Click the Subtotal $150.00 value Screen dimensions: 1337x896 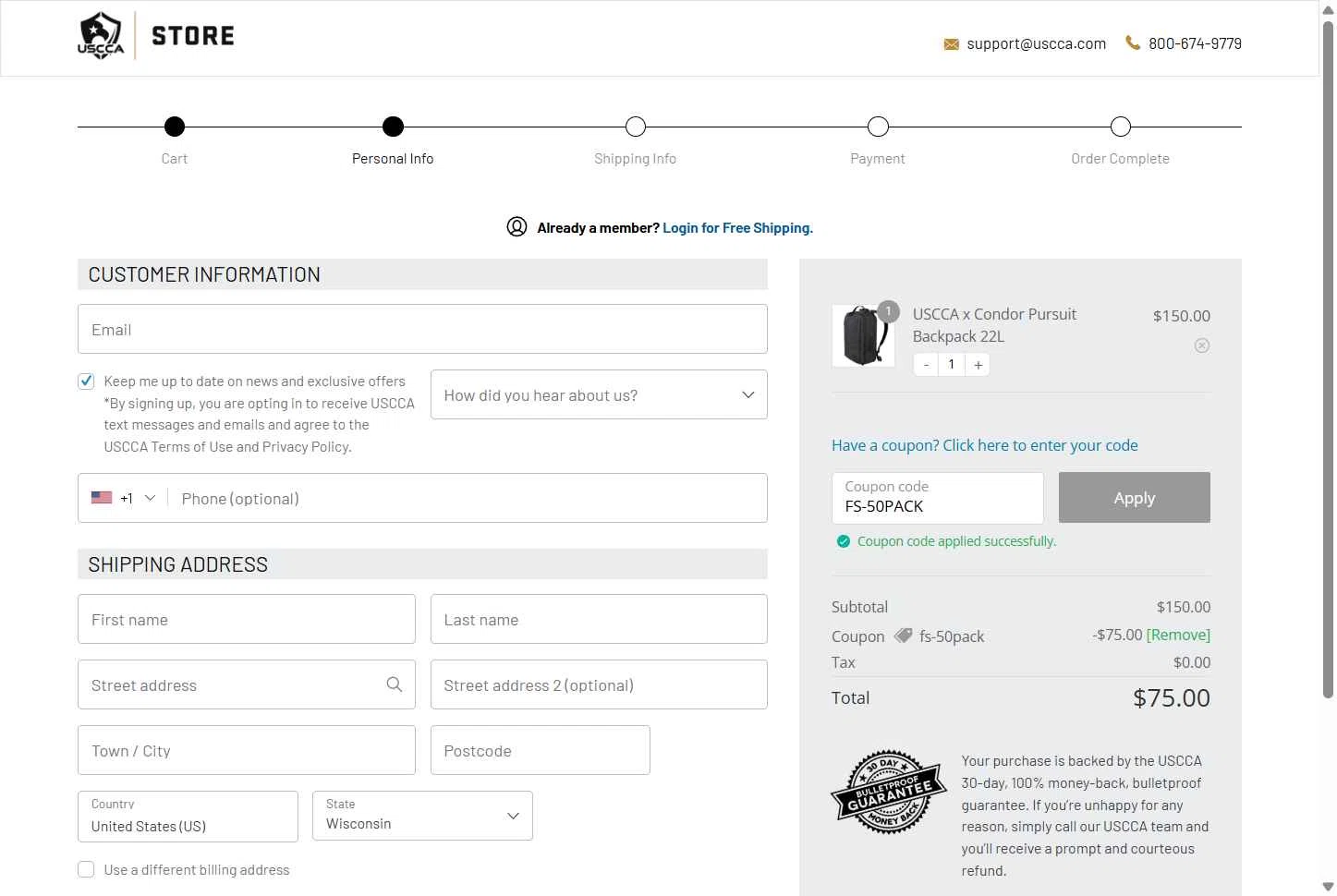[x=1184, y=607]
